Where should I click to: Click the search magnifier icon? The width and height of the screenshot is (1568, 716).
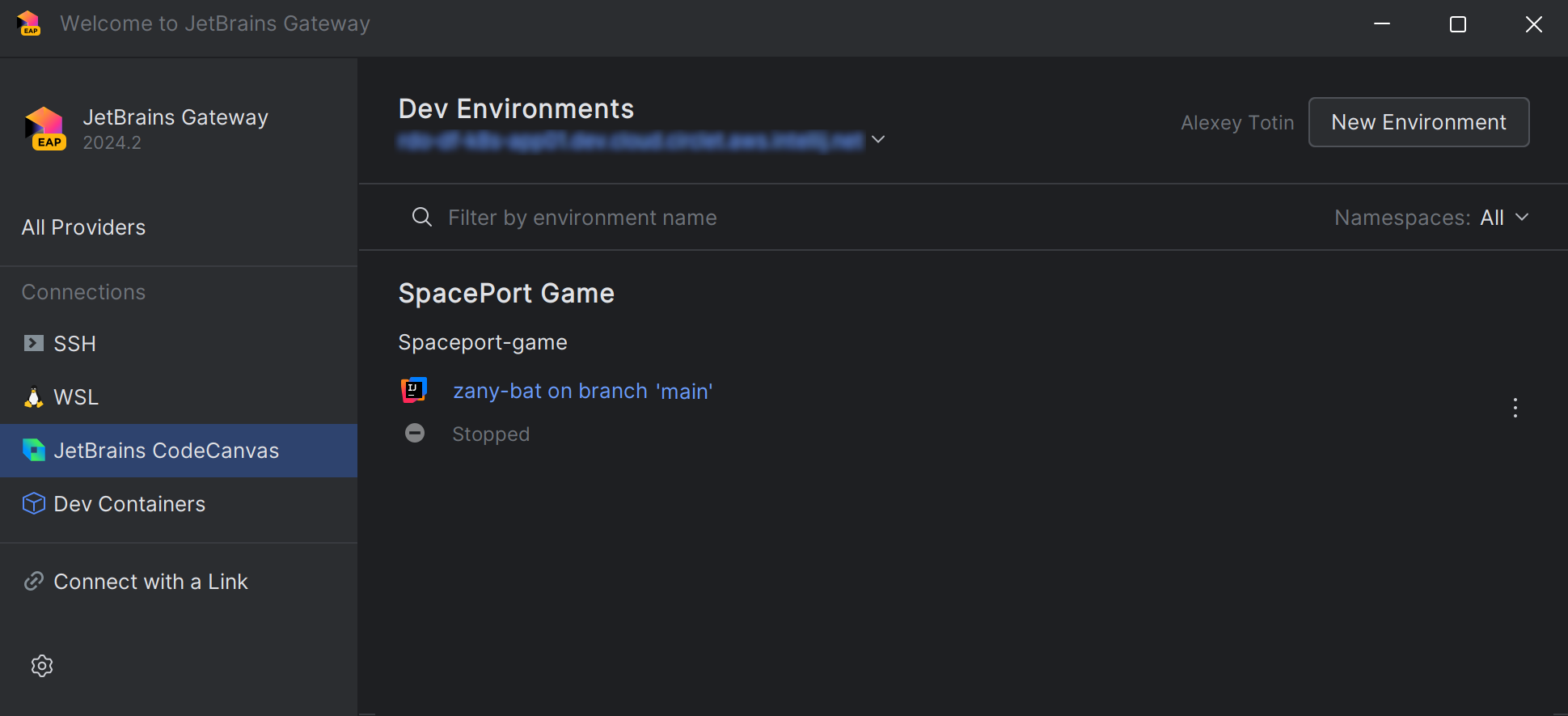tap(421, 218)
